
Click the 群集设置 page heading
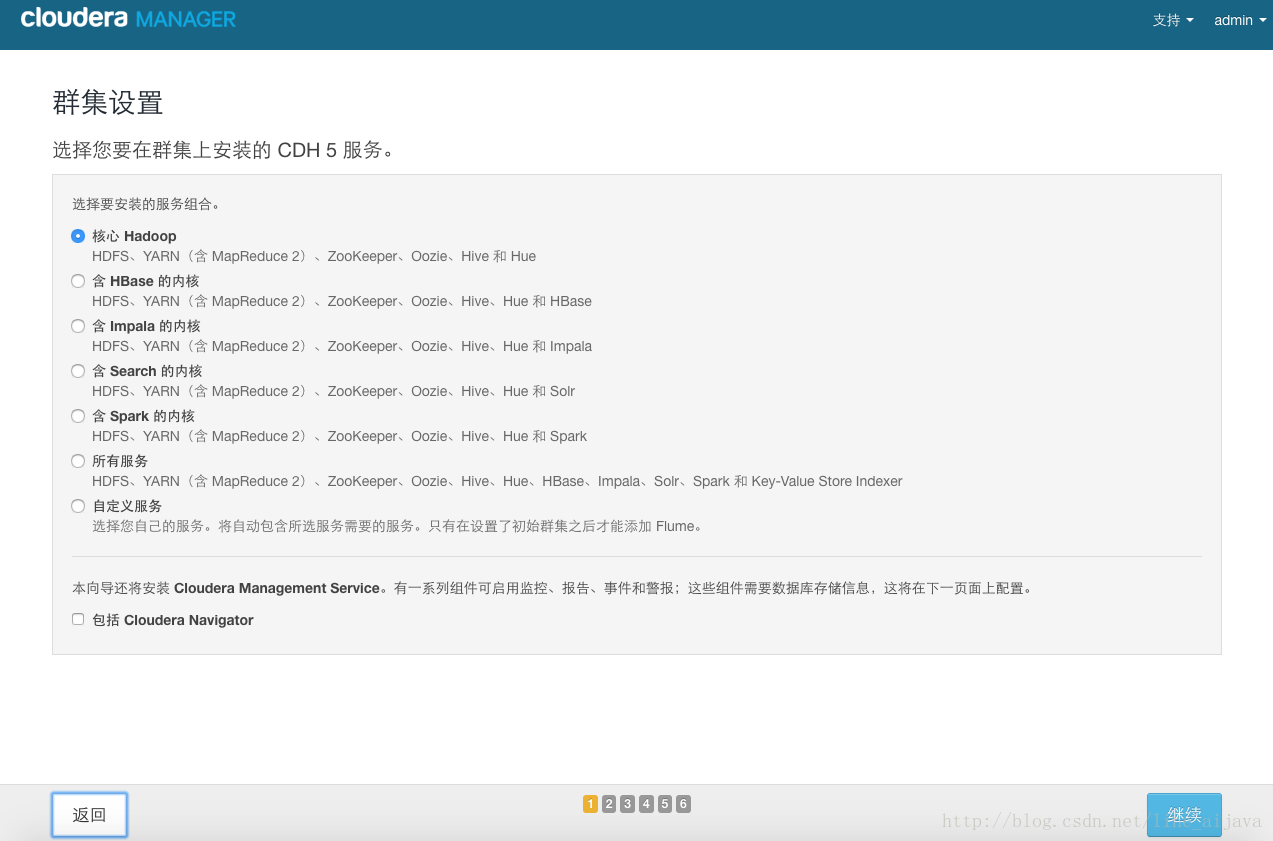tap(108, 103)
